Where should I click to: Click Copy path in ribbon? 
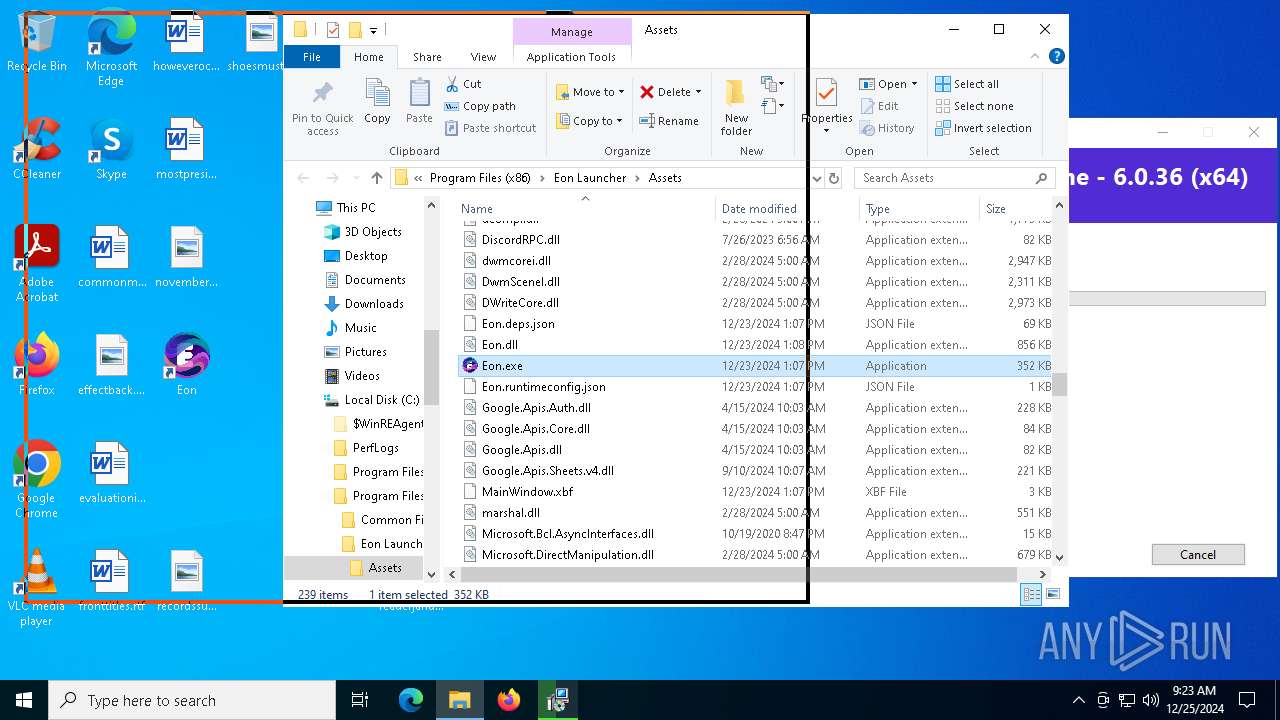480,106
